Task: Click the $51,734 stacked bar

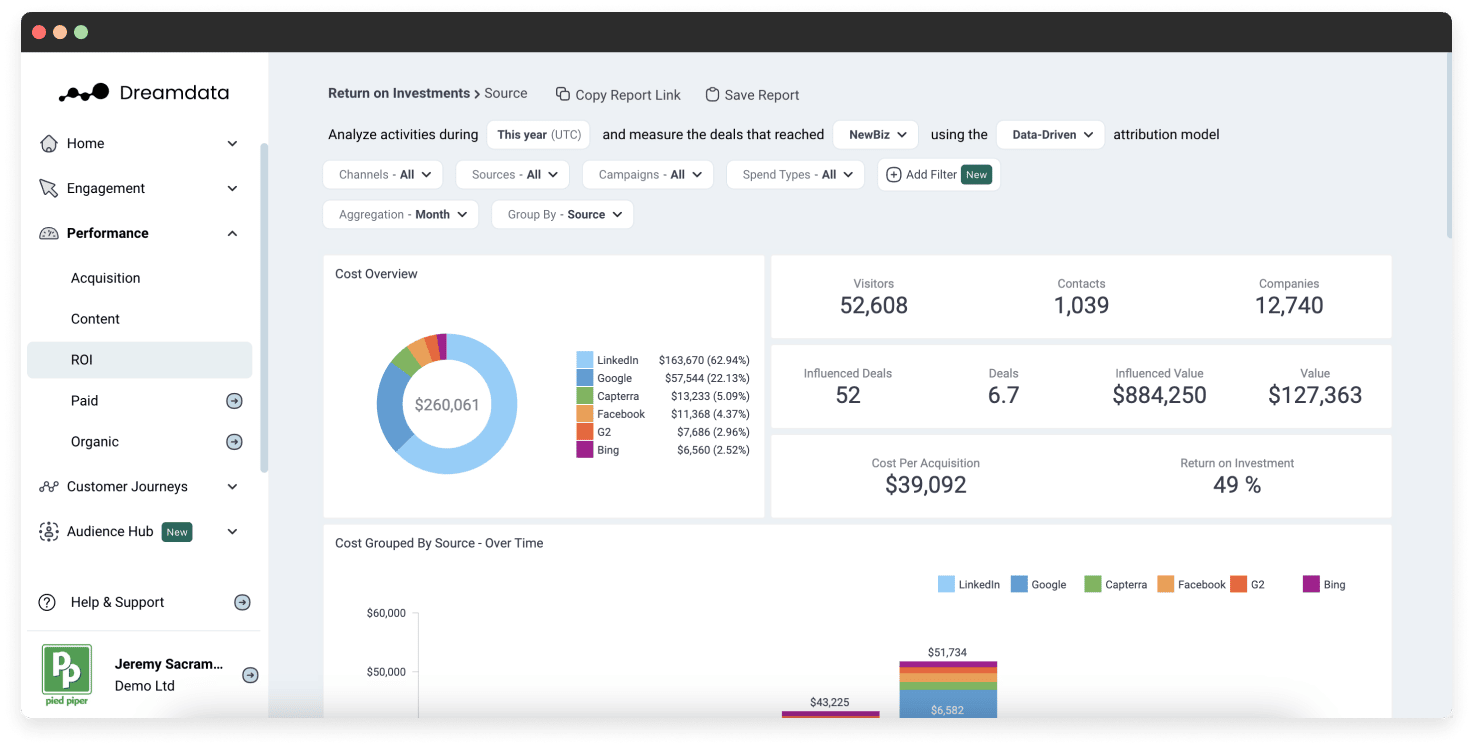Action: [x=948, y=689]
